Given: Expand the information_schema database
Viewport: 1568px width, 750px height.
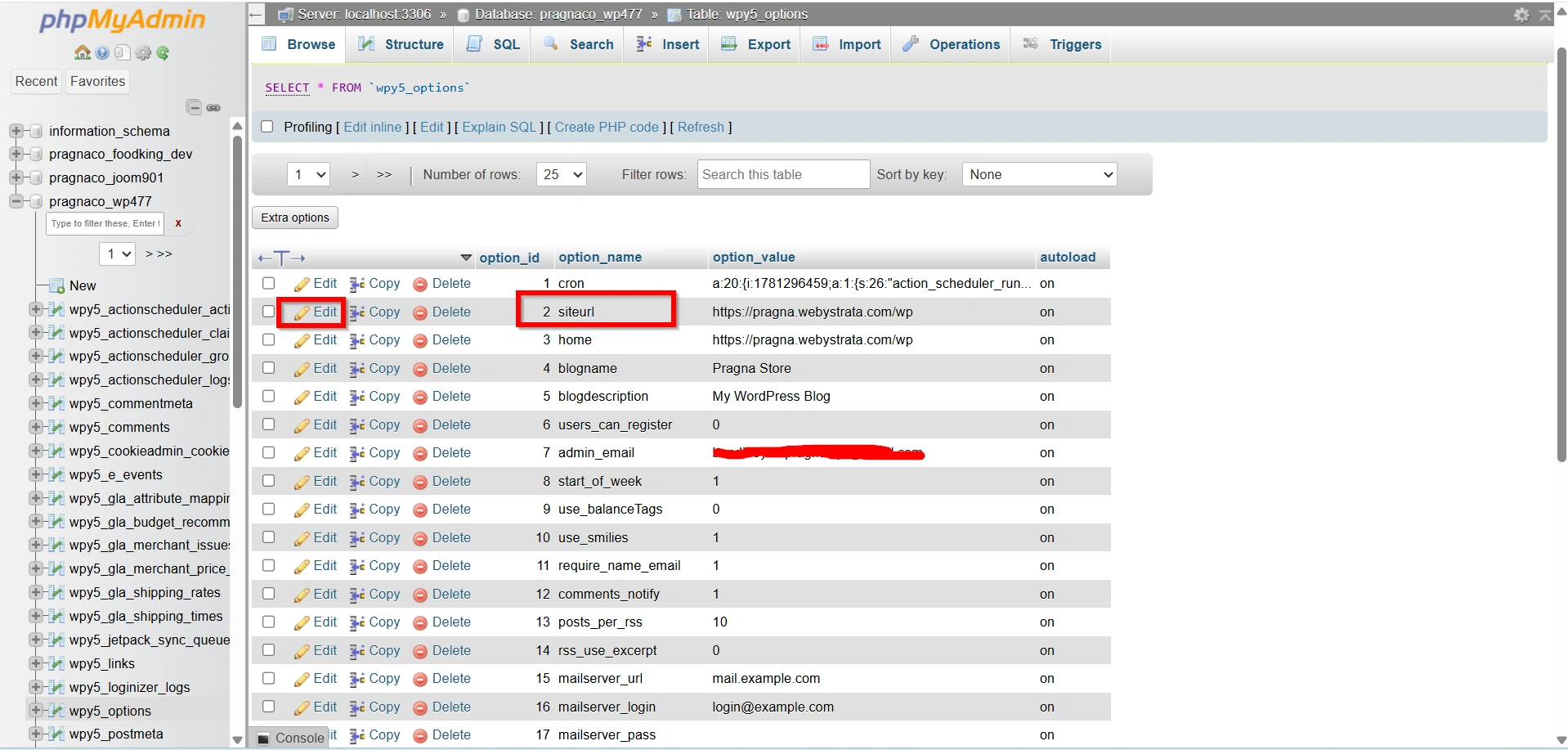Looking at the screenshot, I should click(16, 131).
